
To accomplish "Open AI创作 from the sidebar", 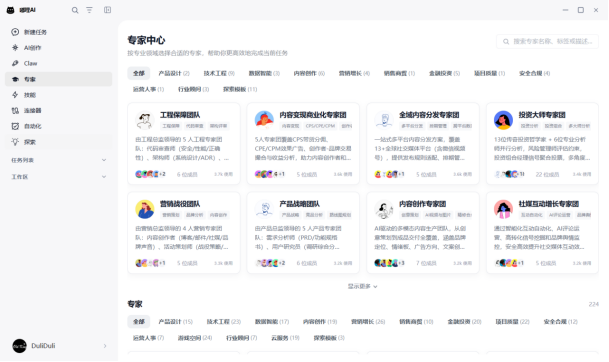I will point(59,47).
